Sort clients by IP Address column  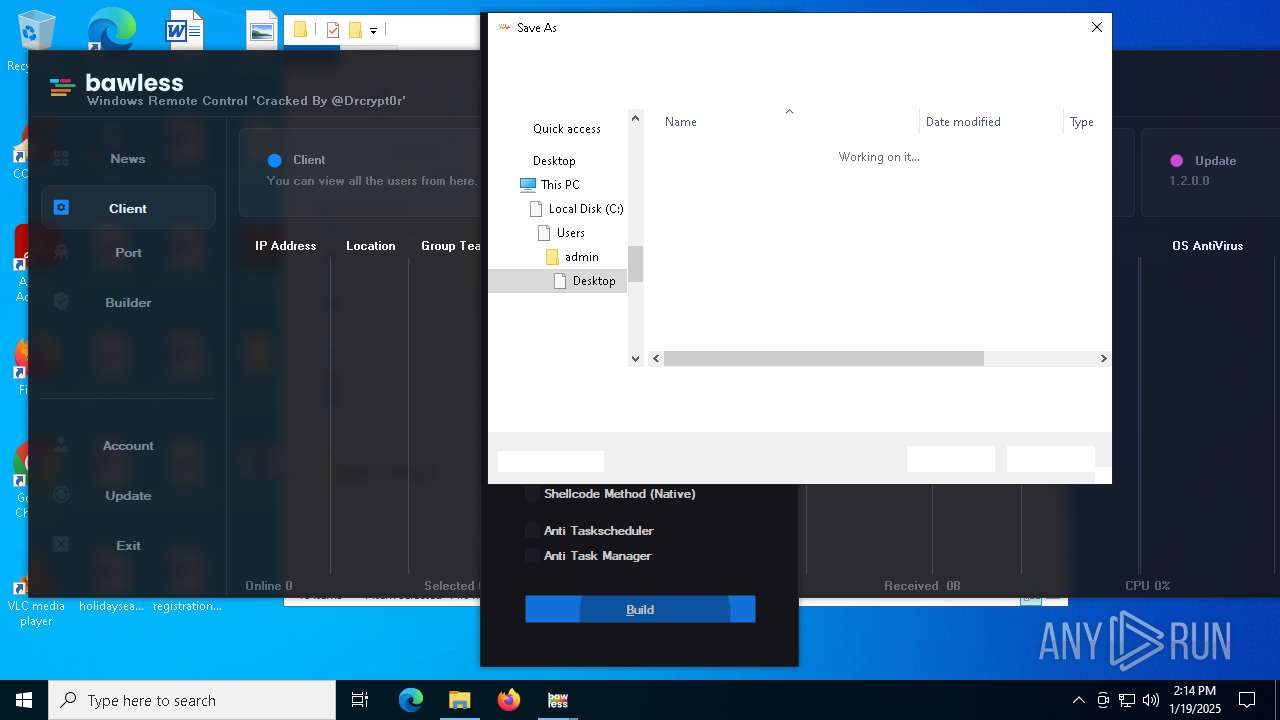pos(285,246)
